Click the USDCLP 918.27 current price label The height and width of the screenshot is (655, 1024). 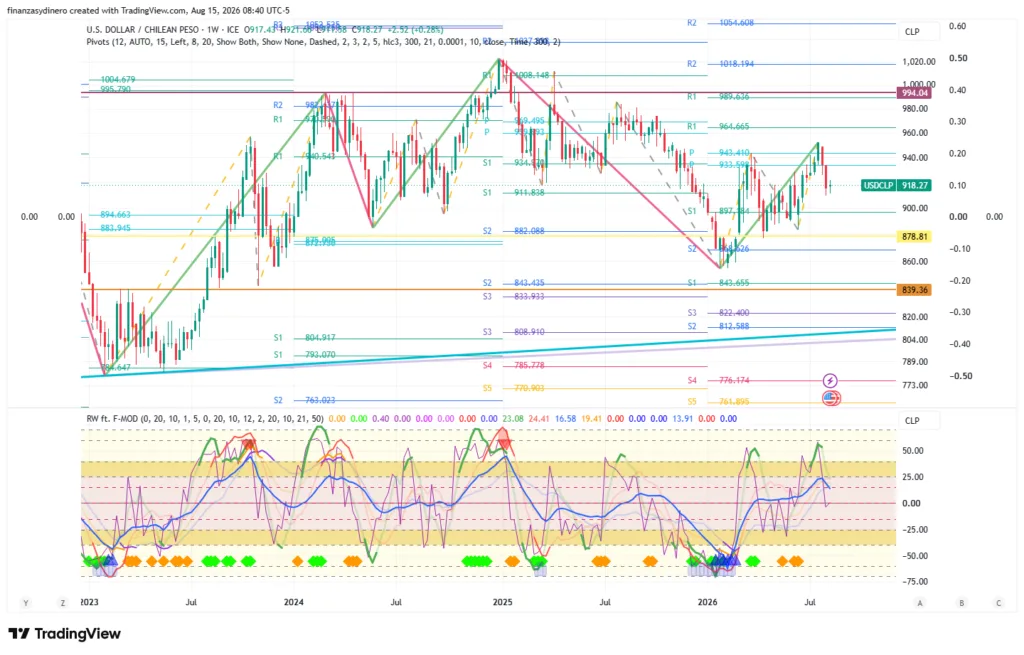click(896, 185)
